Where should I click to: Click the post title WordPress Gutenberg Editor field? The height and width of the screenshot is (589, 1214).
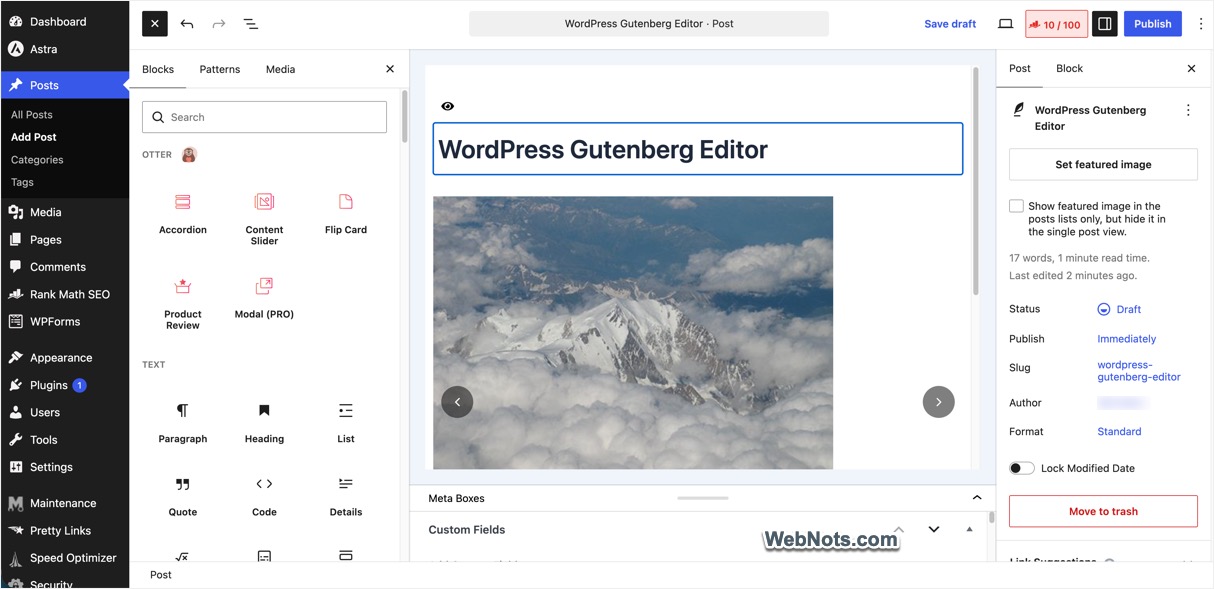[698, 149]
